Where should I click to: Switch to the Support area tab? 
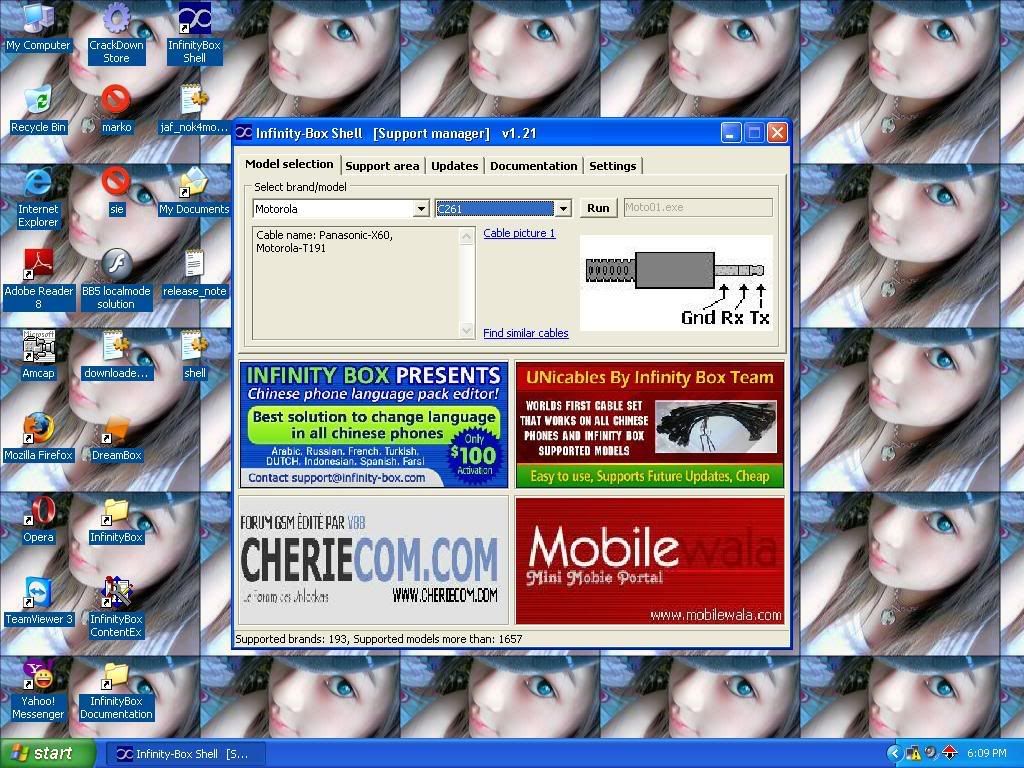coord(382,166)
